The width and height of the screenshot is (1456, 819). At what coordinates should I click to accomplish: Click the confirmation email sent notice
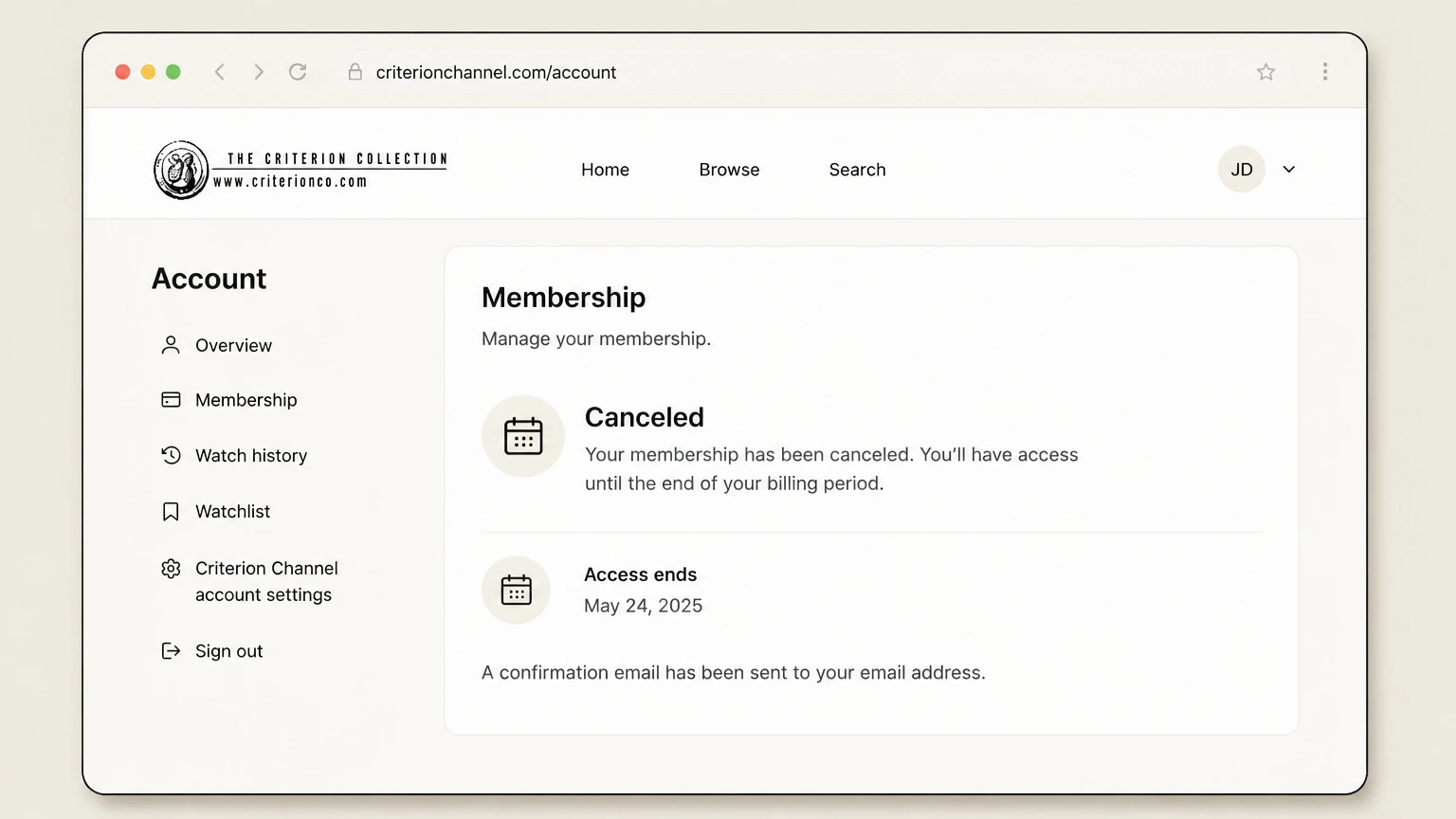734,672
